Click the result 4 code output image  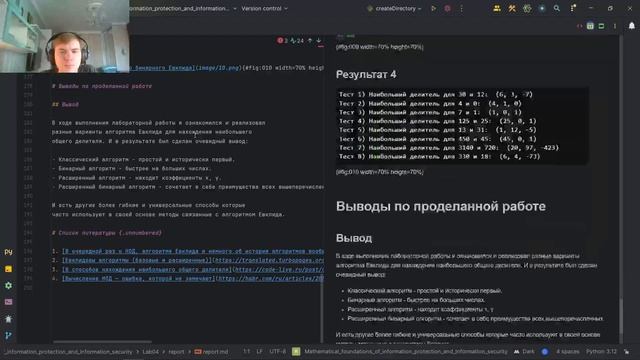[462, 126]
